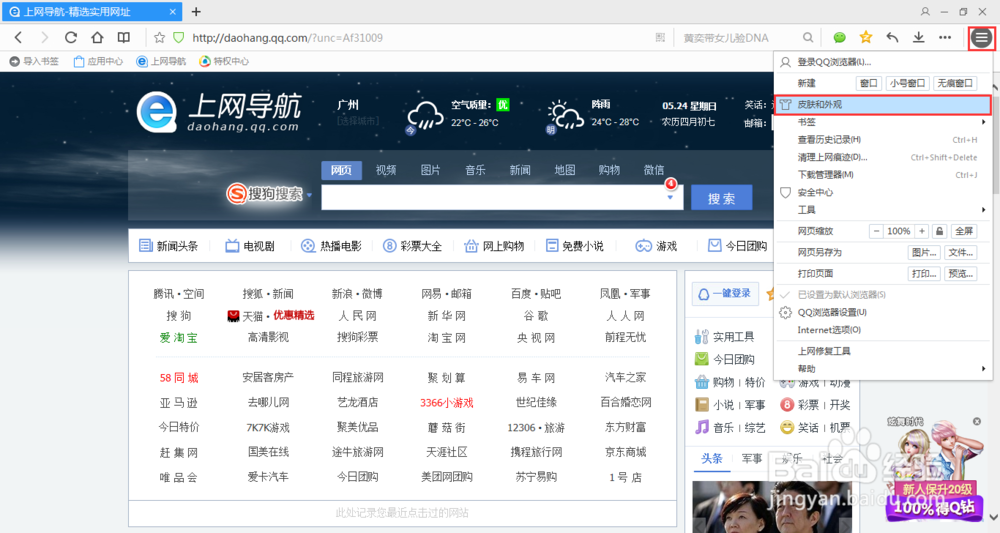This screenshot has width=1000, height=533.
Task: Click the 一键登录 button
Action: pyautogui.click(x=726, y=294)
